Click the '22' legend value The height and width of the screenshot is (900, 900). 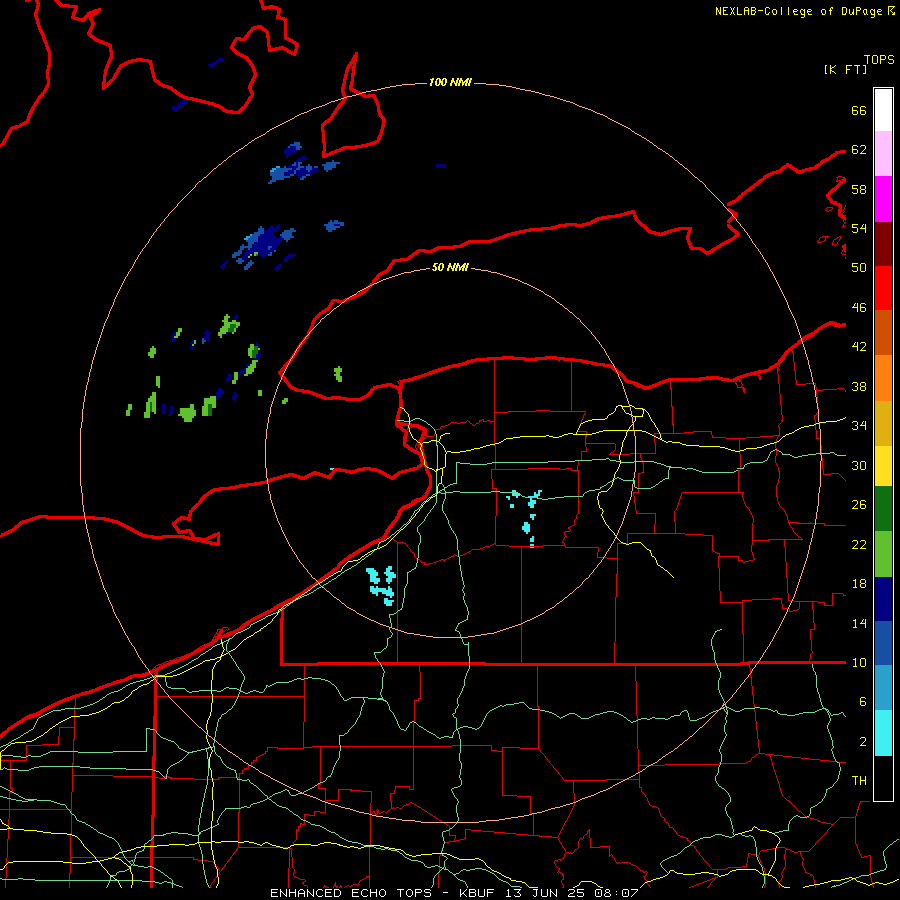click(859, 544)
